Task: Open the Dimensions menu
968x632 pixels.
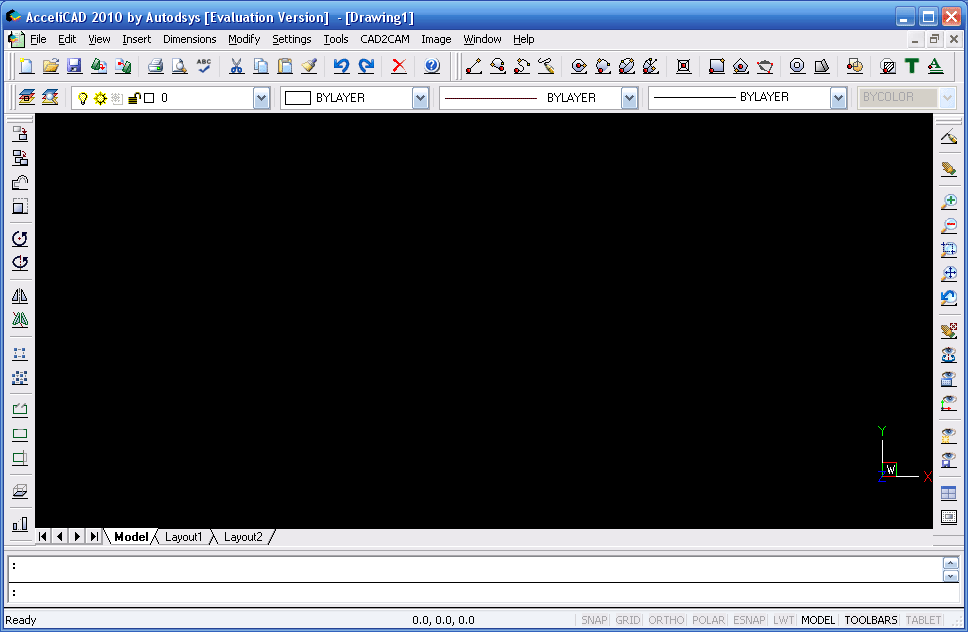Action: tap(190, 39)
